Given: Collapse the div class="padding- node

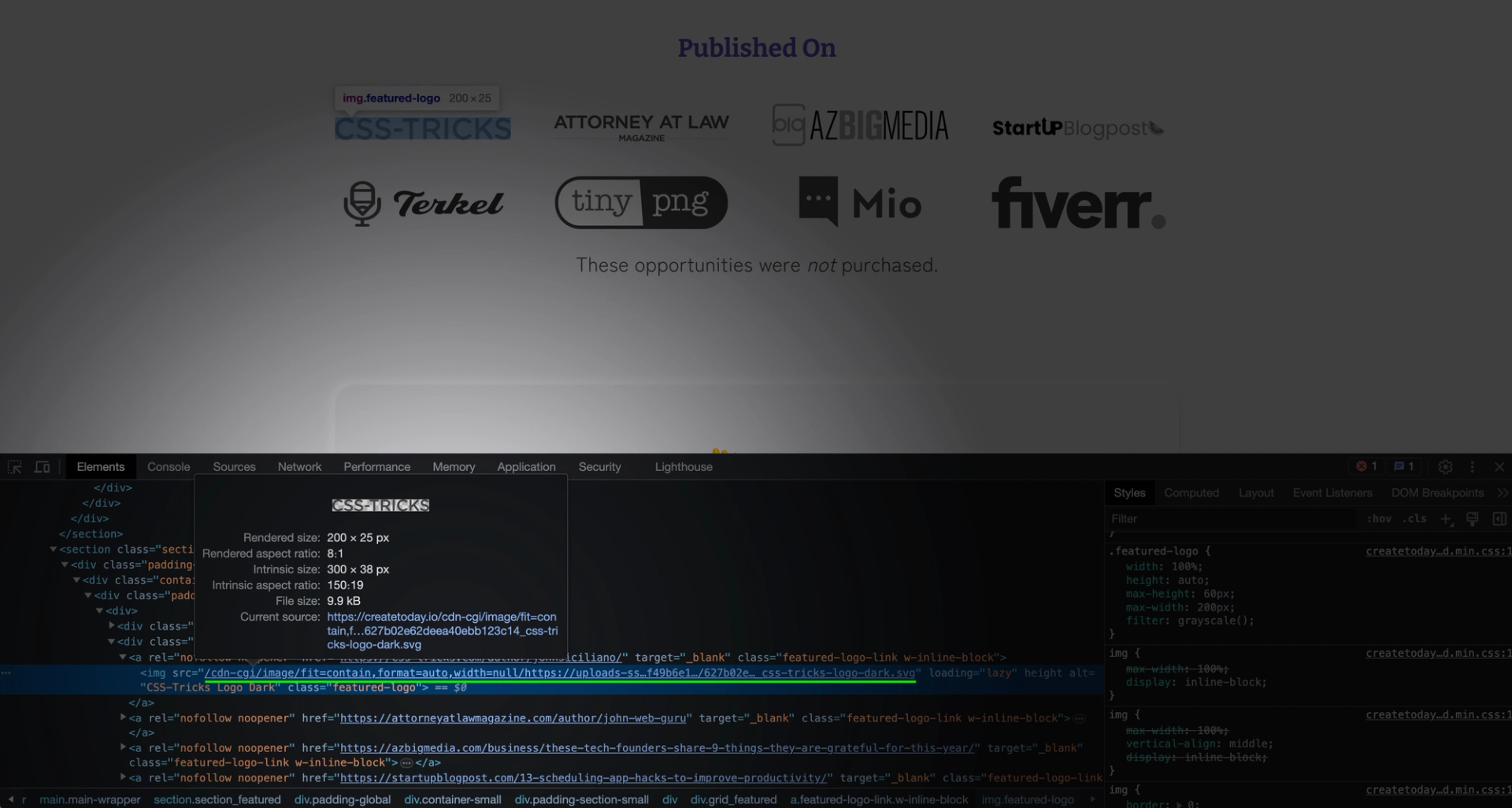Looking at the screenshot, I should pos(65,565).
